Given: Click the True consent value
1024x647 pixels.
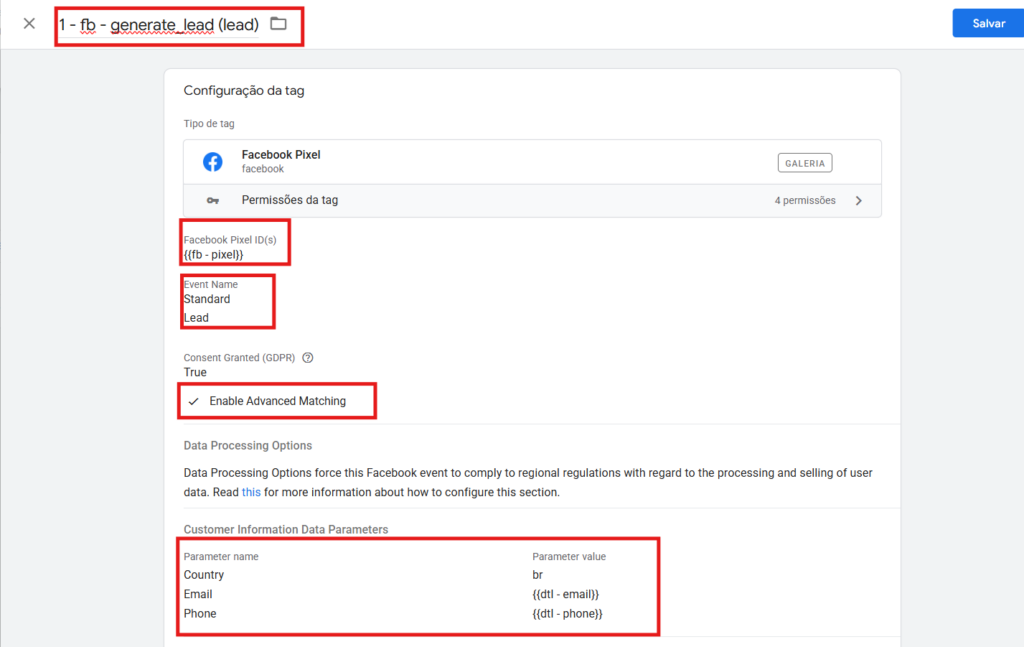Looking at the screenshot, I should tap(195, 372).
